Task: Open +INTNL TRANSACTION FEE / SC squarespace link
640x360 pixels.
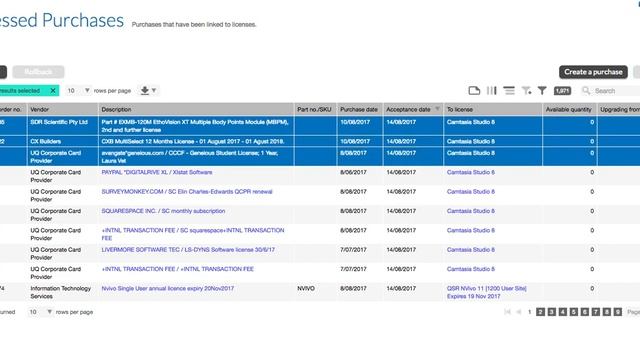Action: (193, 234)
